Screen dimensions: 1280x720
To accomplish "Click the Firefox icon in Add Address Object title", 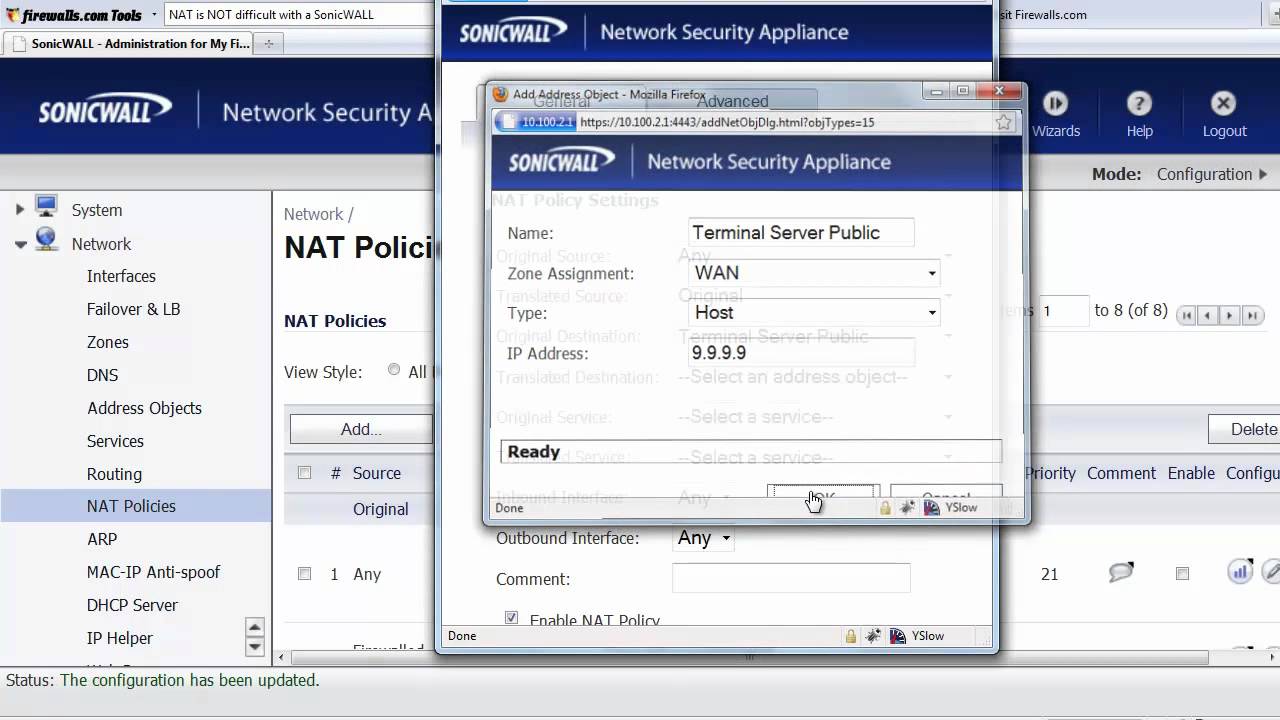I will (x=501, y=95).
